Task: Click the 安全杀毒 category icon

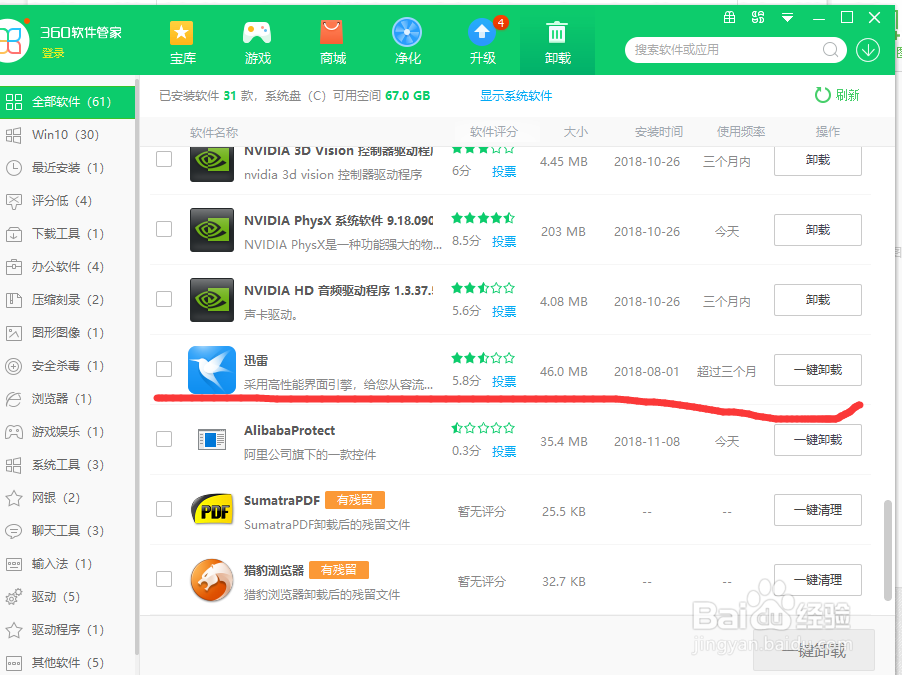Action: click(x=14, y=366)
